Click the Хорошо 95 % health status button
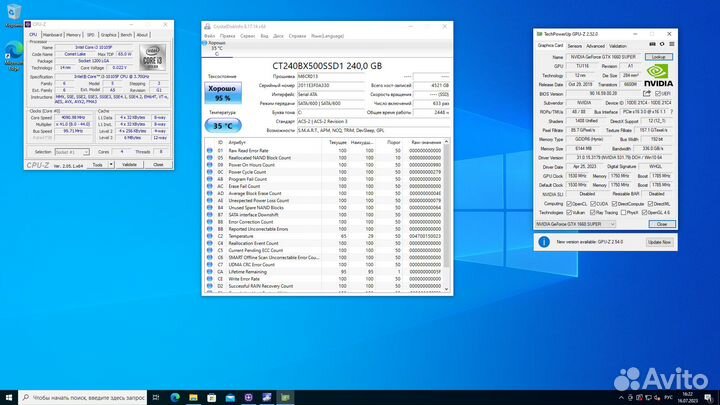Image resolution: width=720 pixels, height=405 pixels. 223,93
